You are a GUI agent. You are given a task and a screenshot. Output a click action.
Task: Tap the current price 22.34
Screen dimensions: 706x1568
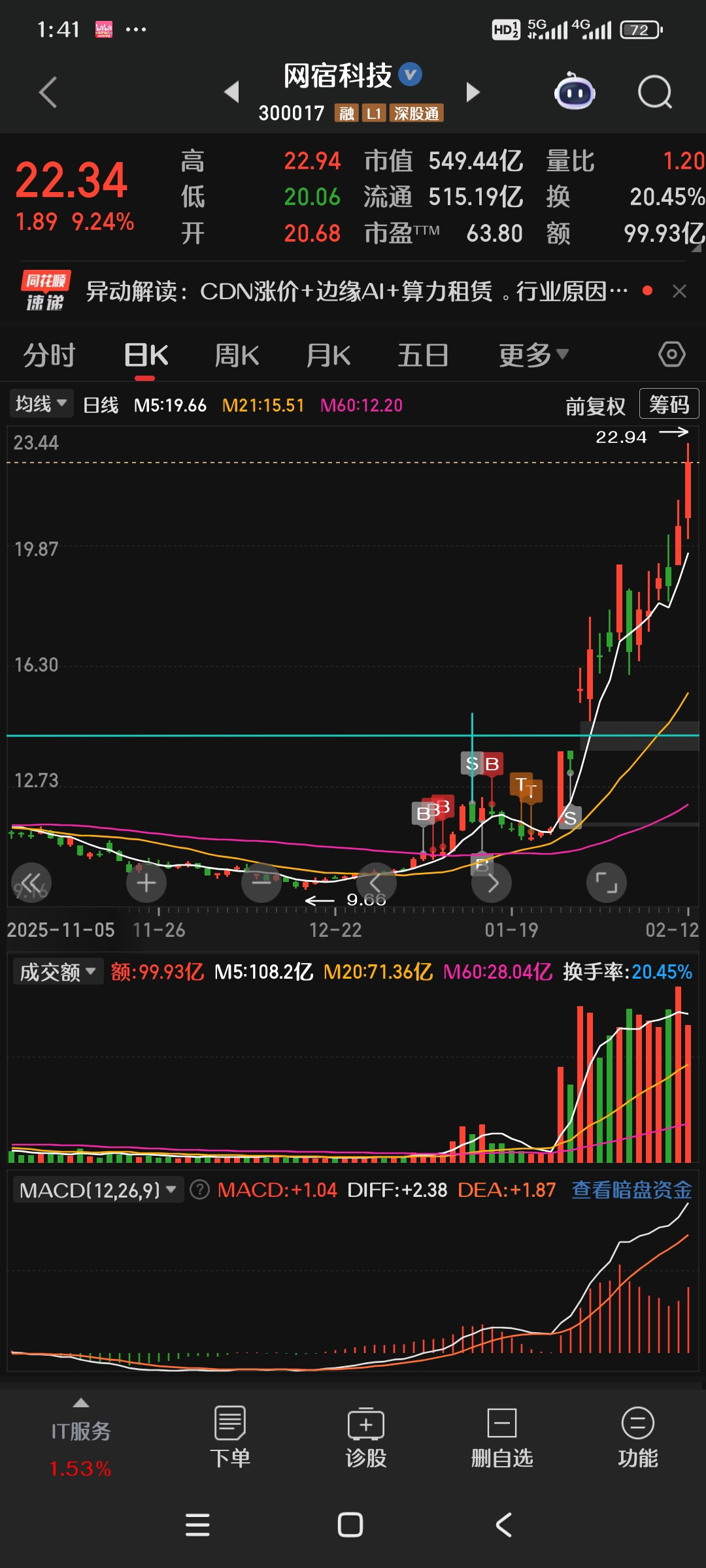(71, 180)
